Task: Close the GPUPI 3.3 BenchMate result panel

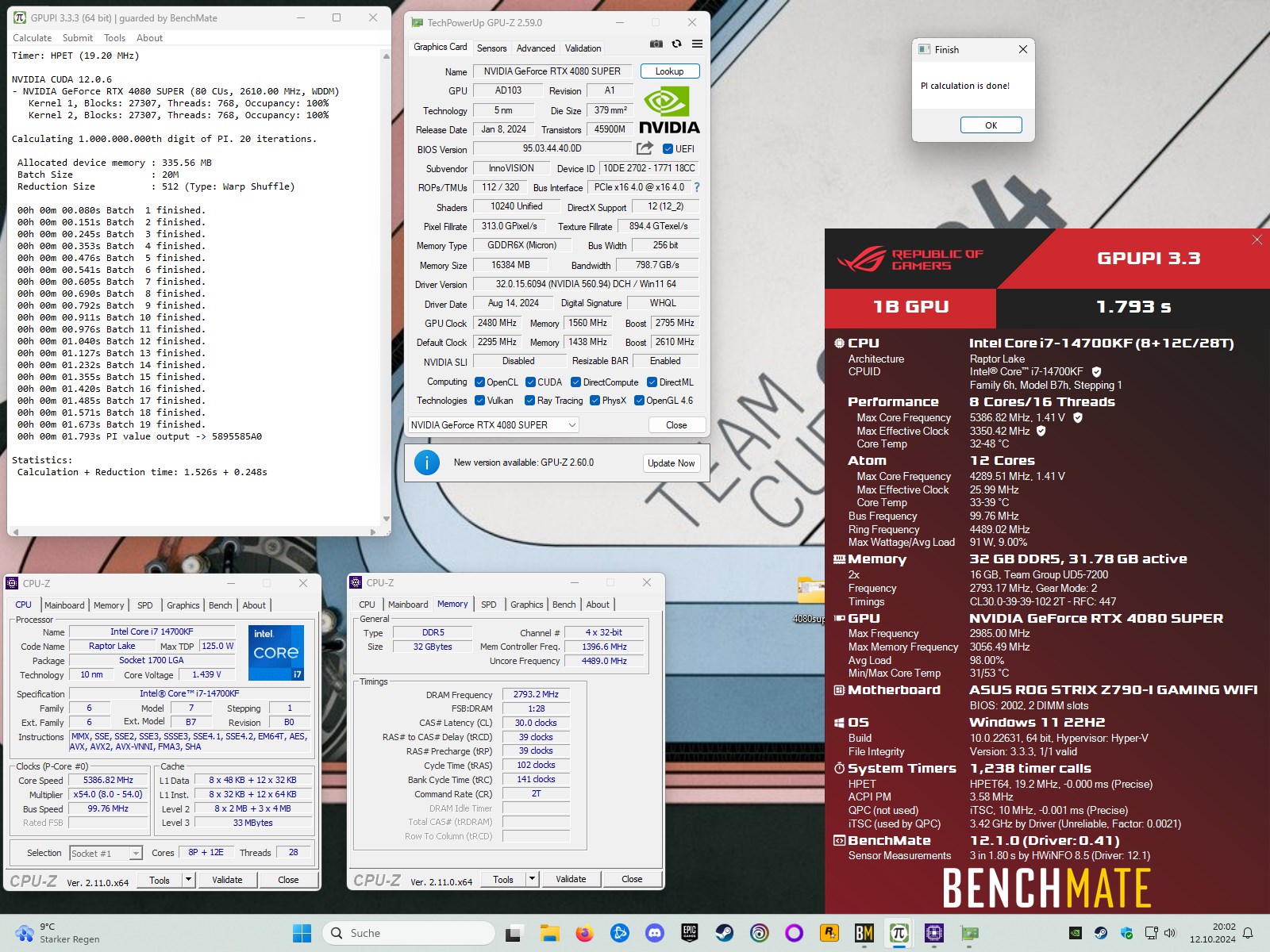Action: click(1257, 240)
